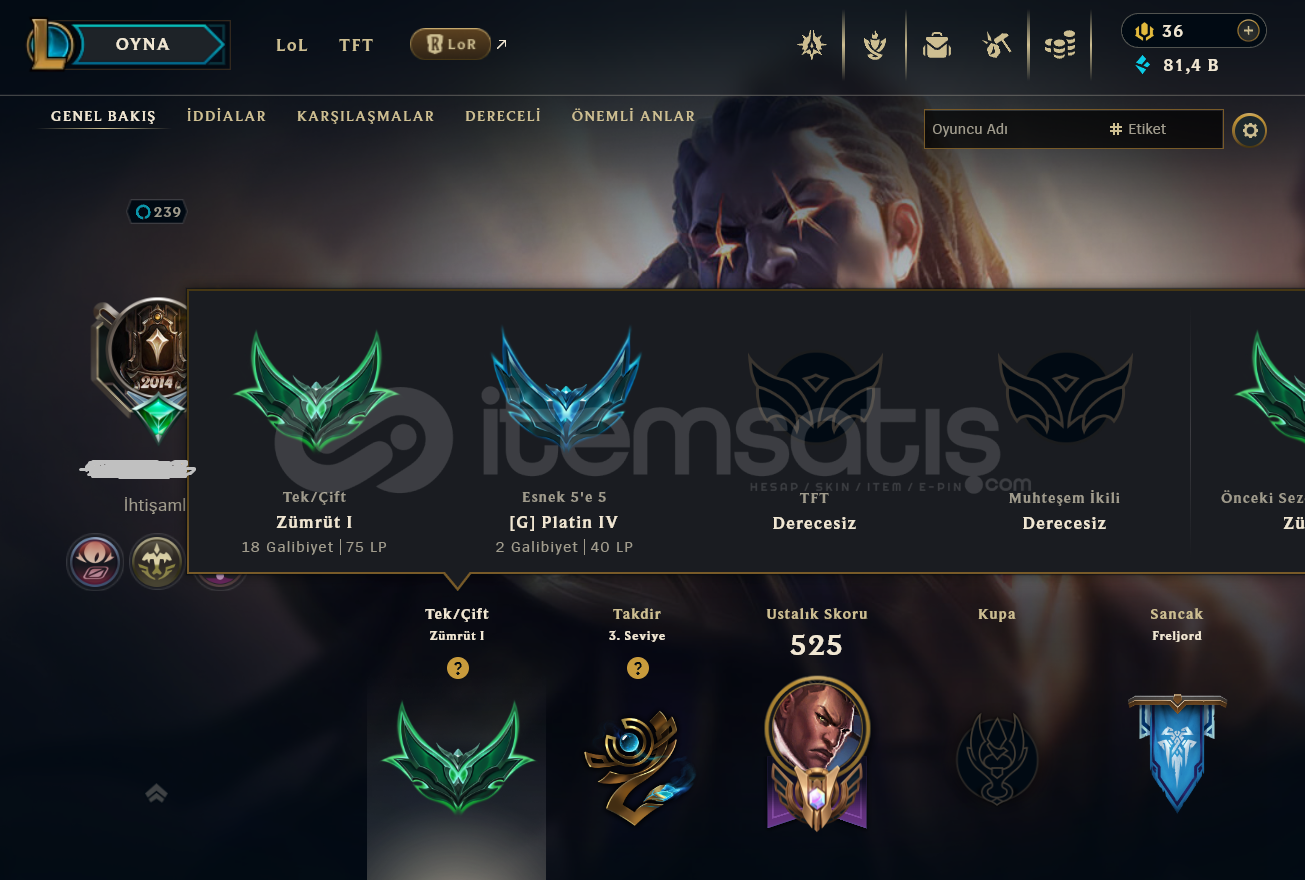Click the Oyuncu Adı search field

(x=1010, y=129)
